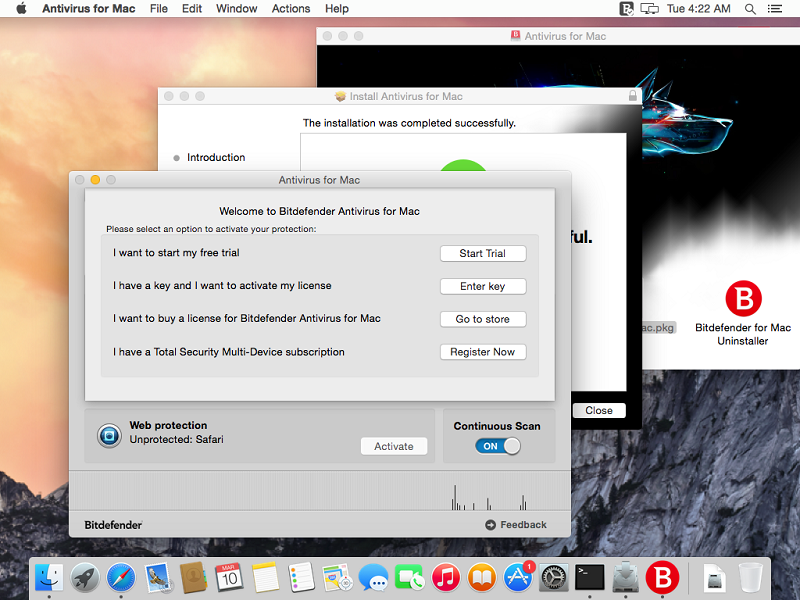Image resolution: width=800 pixels, height=600 pixels.
Task: Click the display mirroring menu bar icon
Action: (x=649, y=9)
